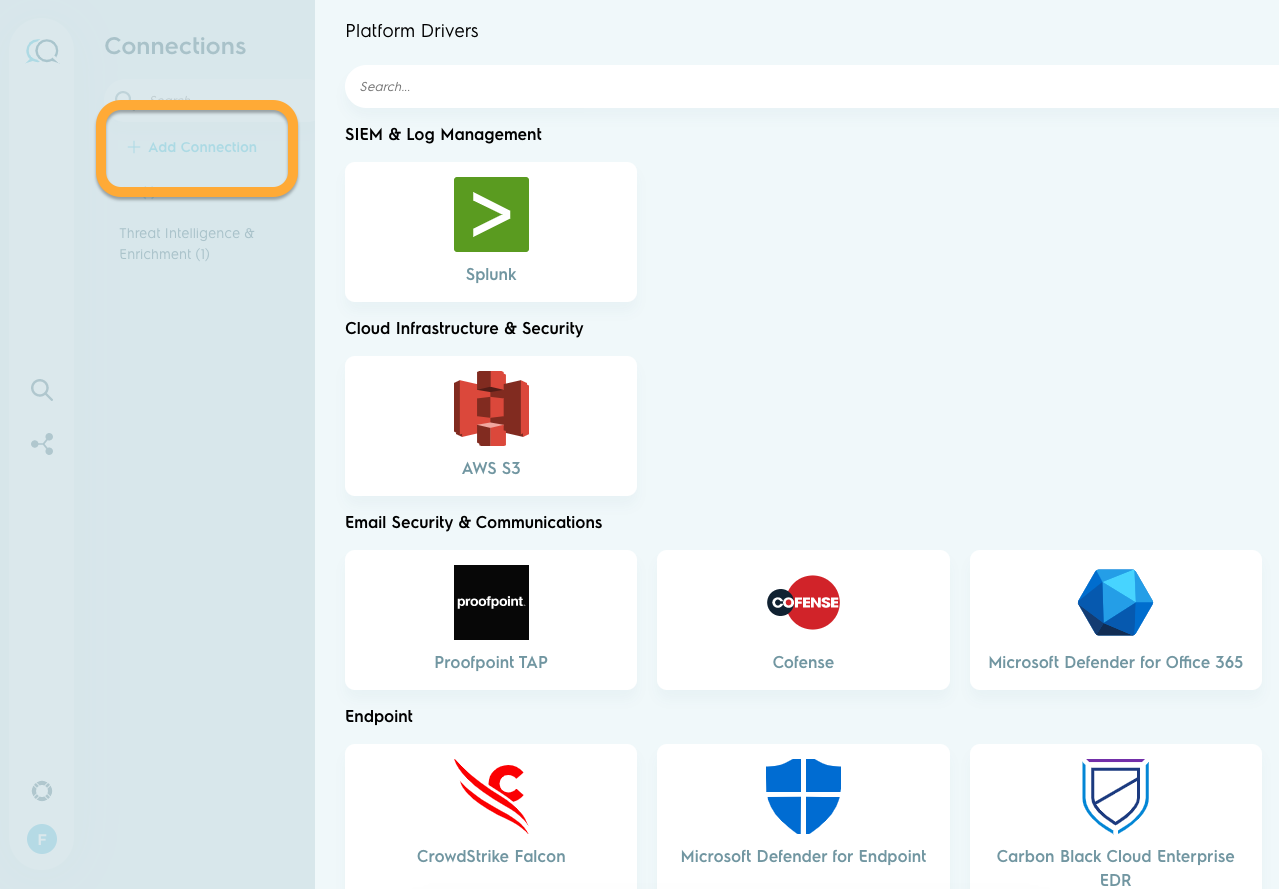The width and height of the screenshot is (1279, 889).
Task: Select the AWS S3 card label
Action: pos(491,468)
